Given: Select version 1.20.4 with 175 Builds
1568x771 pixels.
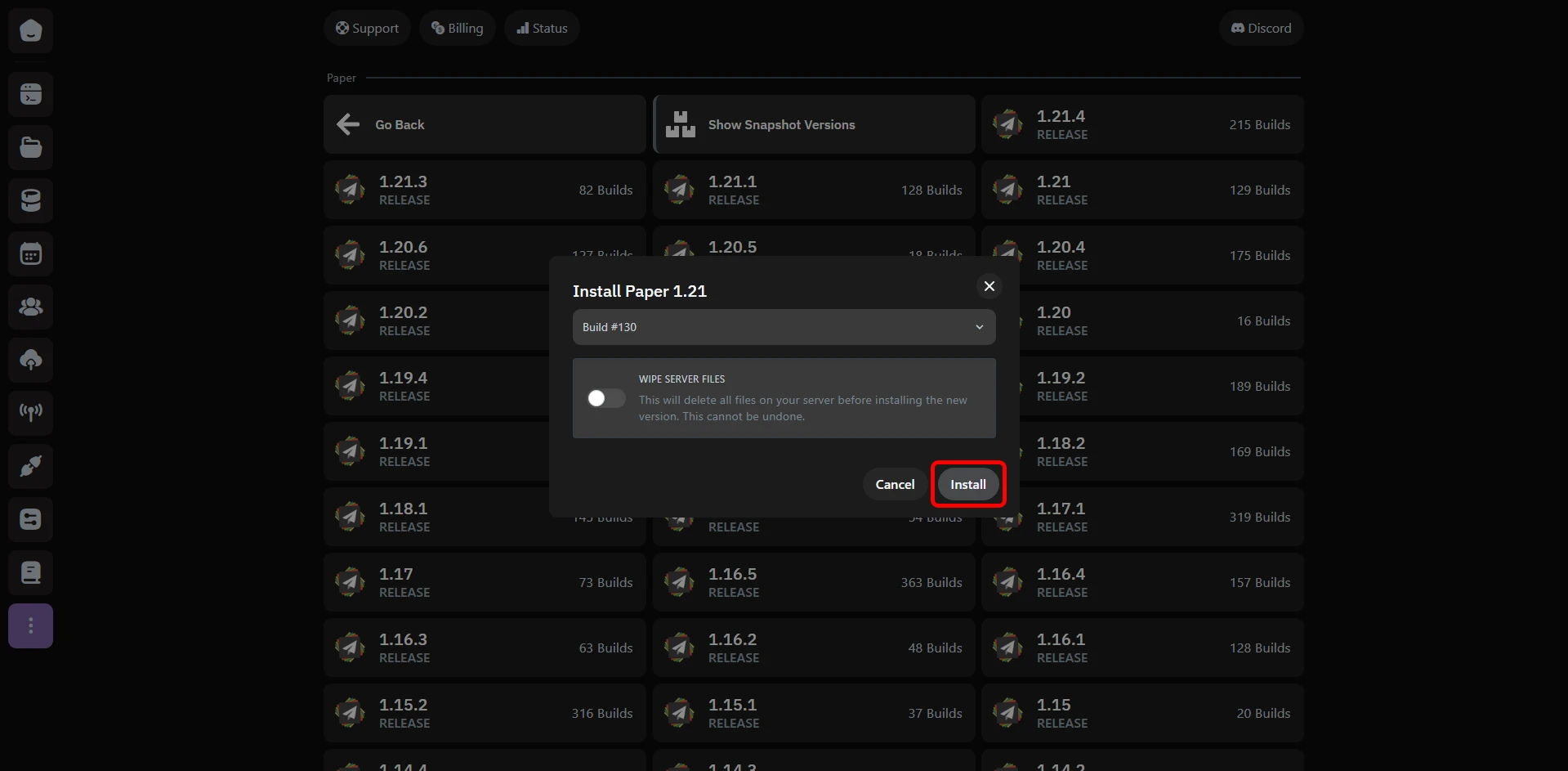Looking at the screenshot, I should coord(1142,255).
